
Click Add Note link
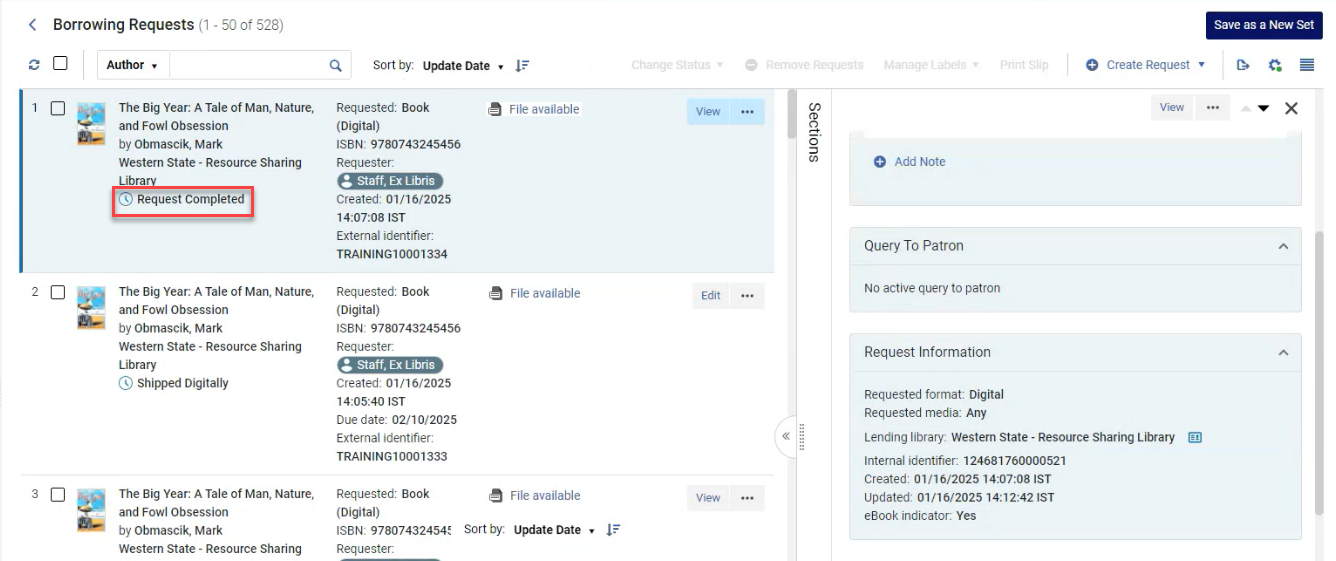[909, 162]
